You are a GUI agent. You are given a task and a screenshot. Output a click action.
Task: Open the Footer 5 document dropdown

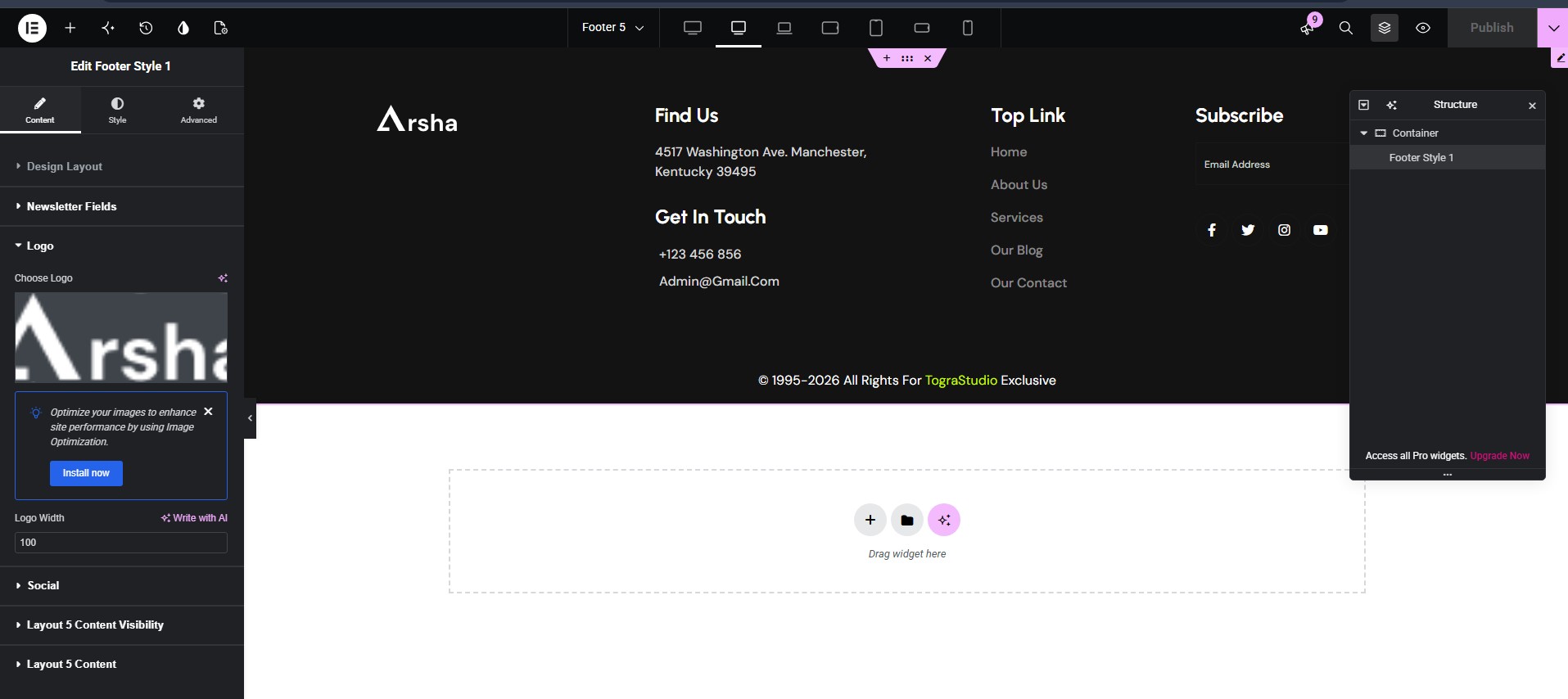point(612,28)
